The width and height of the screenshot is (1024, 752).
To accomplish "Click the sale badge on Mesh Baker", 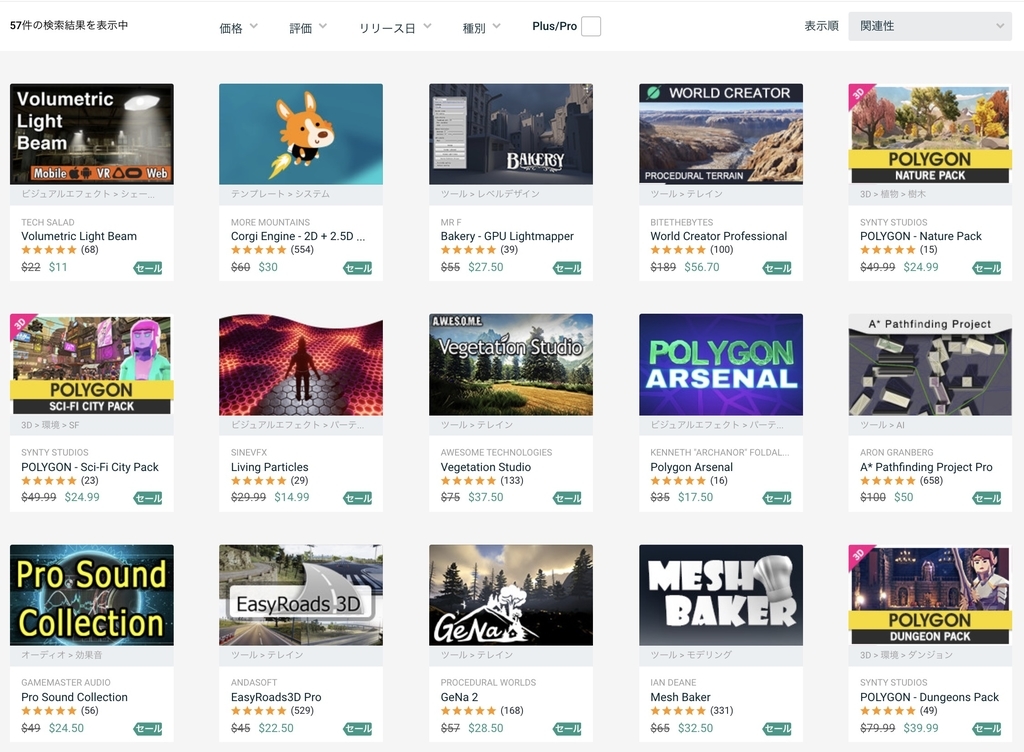I will [777, 728].
